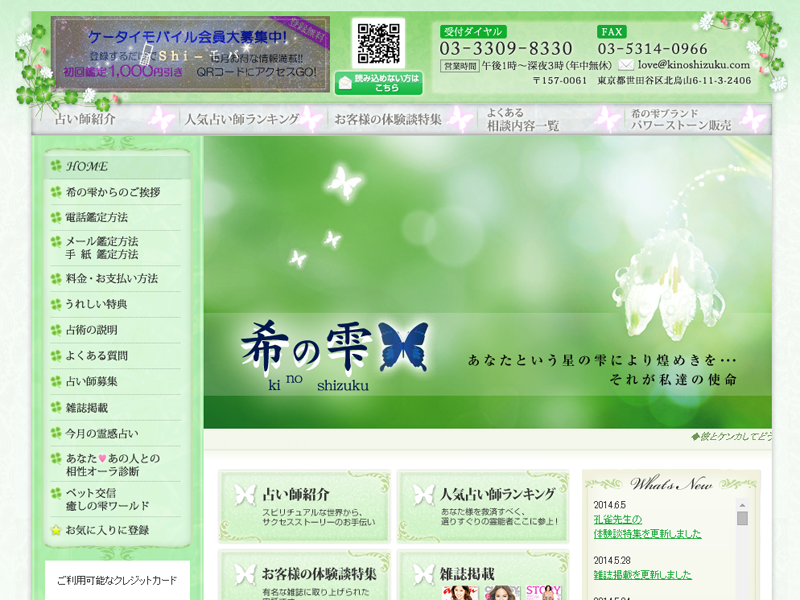Click the blue butterfly logo icon
The height and width of the screenshot is (600, 800).
coord(404,346)
